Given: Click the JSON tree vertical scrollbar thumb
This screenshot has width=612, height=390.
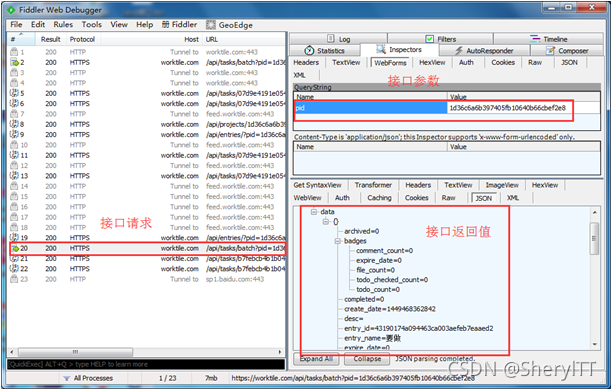Looking at the screenshot, I should pos(594,238).
